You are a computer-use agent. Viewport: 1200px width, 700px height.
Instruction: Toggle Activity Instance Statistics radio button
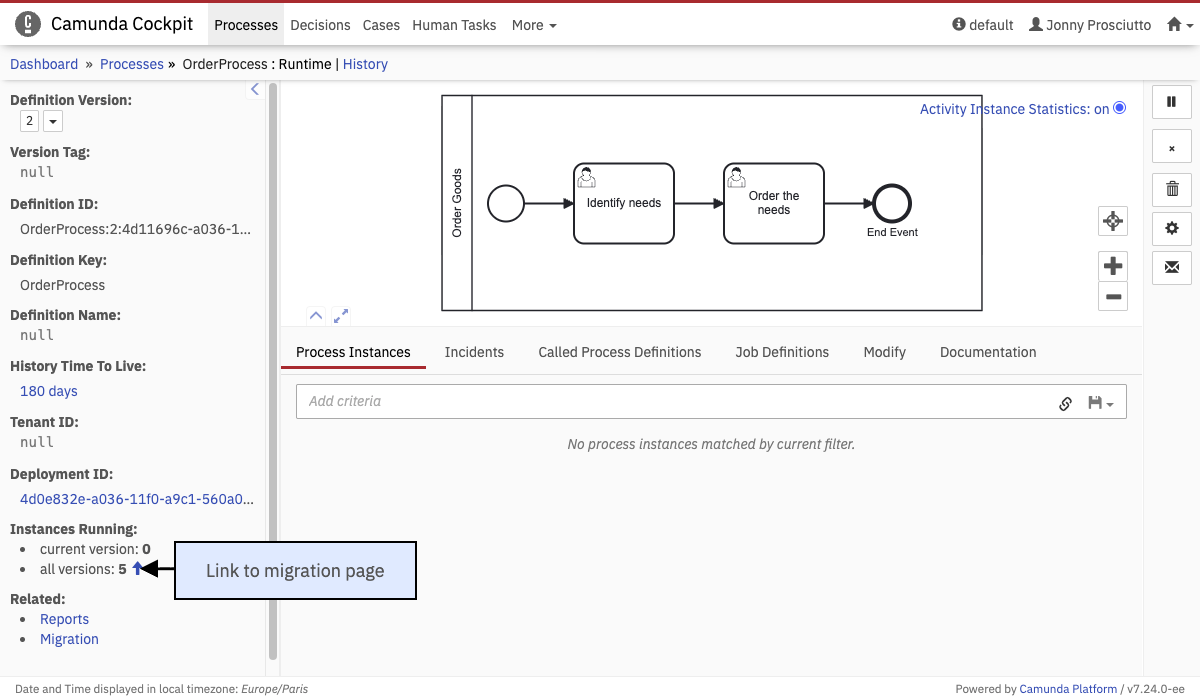(x=1119, y=108)
